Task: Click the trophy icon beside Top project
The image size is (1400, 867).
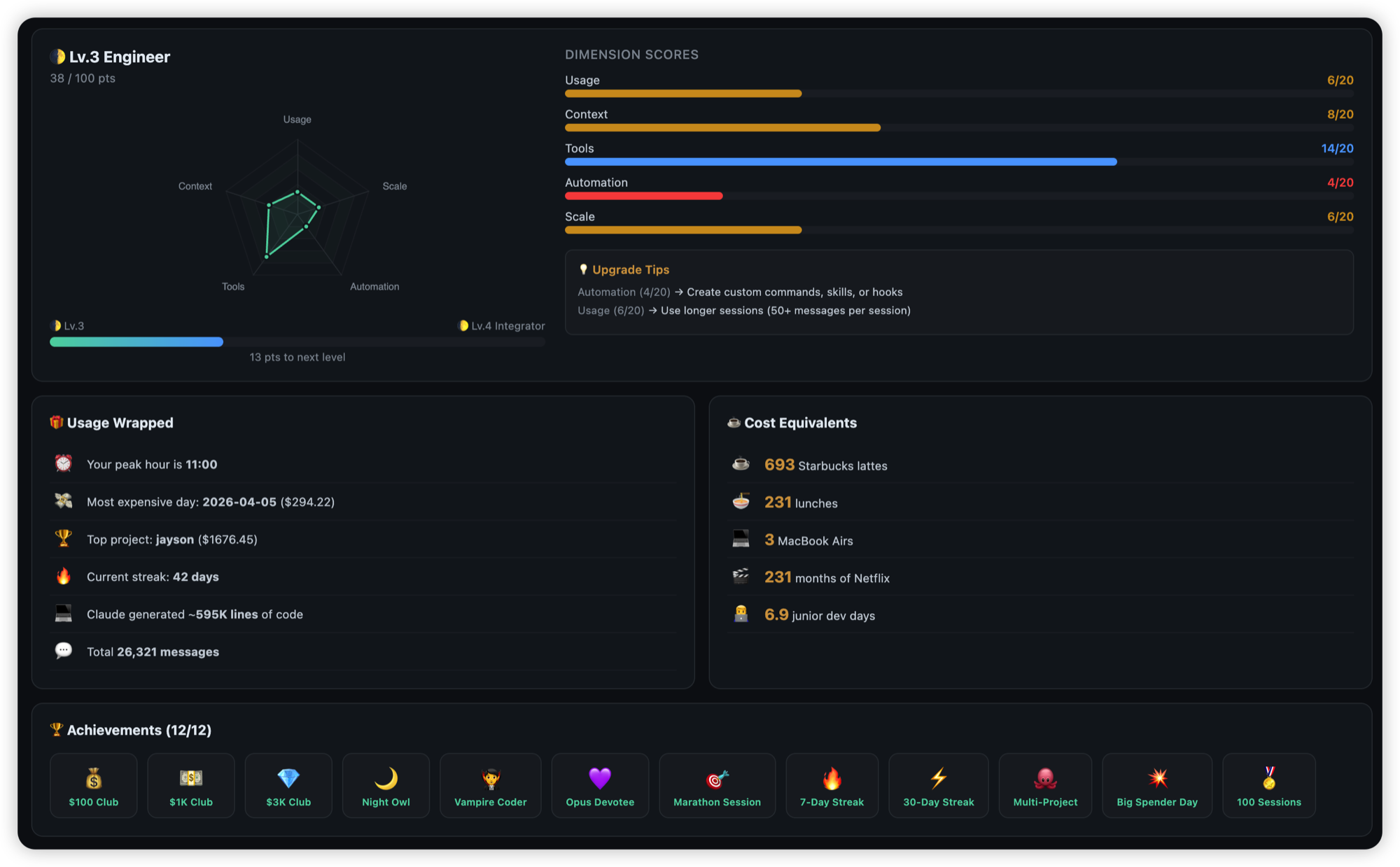Action: (x=64, y=538)
